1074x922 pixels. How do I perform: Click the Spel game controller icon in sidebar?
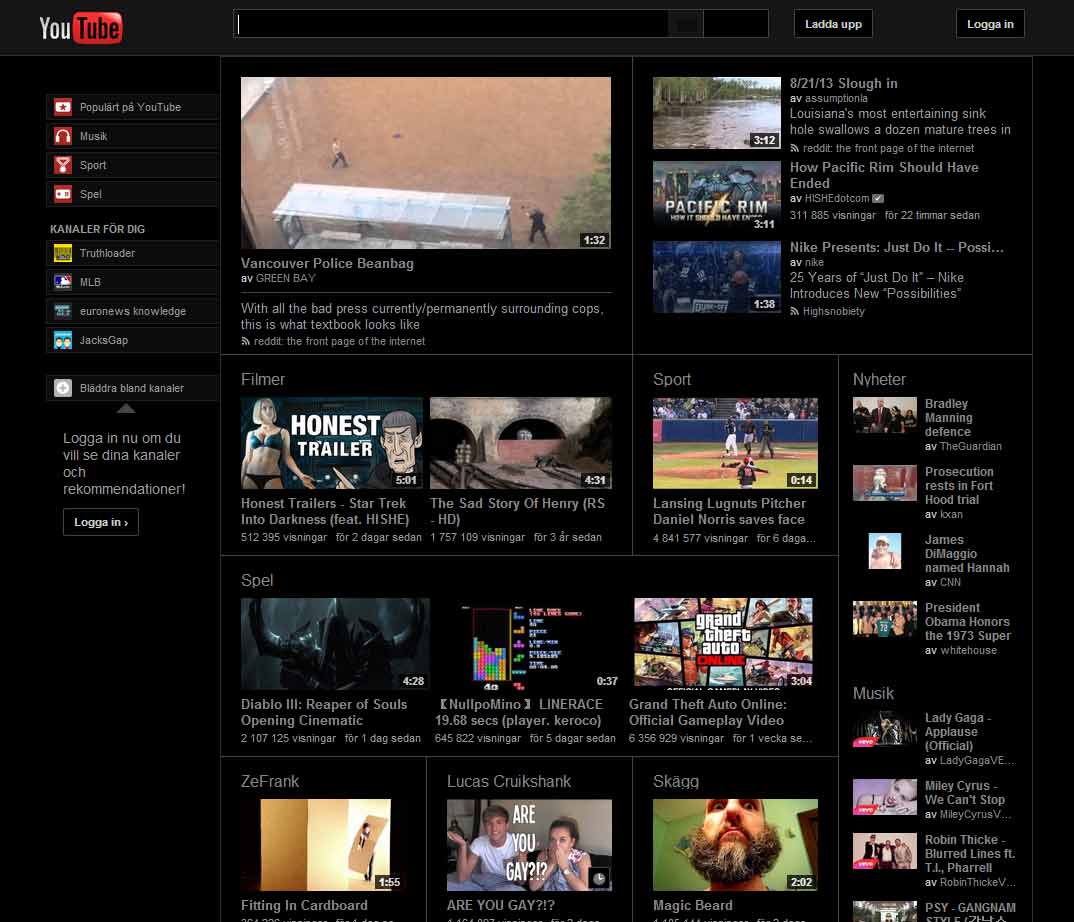[62, 193]
